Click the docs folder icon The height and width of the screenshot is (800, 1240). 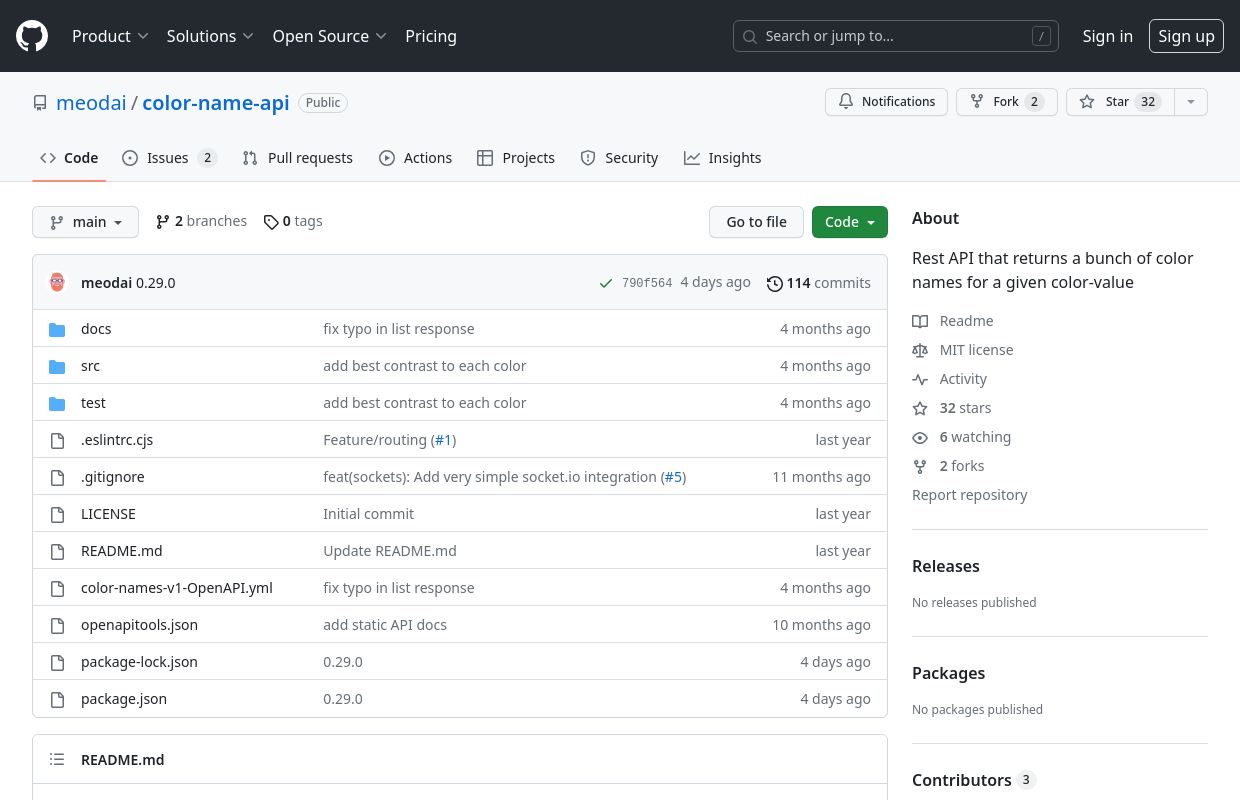click(x=57, y=329)
